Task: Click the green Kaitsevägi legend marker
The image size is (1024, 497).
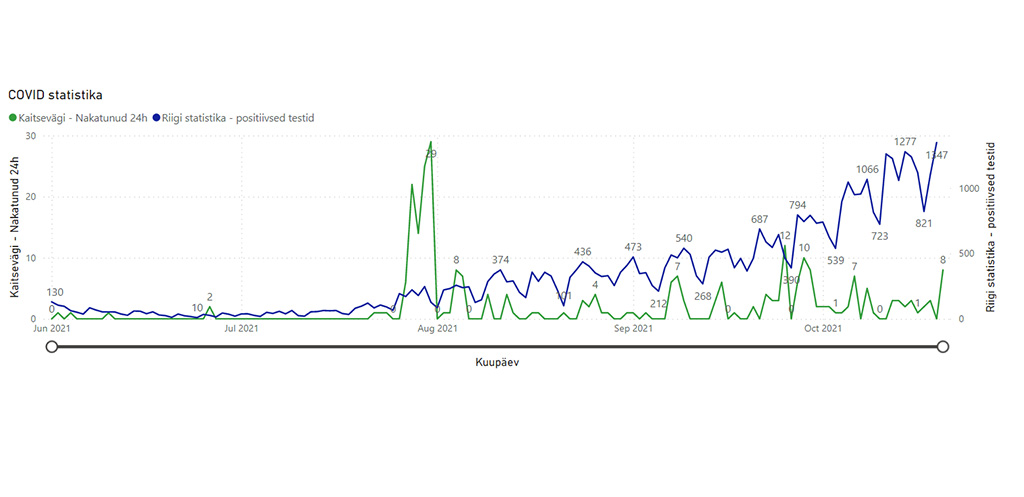Action: tap(13, 118)
